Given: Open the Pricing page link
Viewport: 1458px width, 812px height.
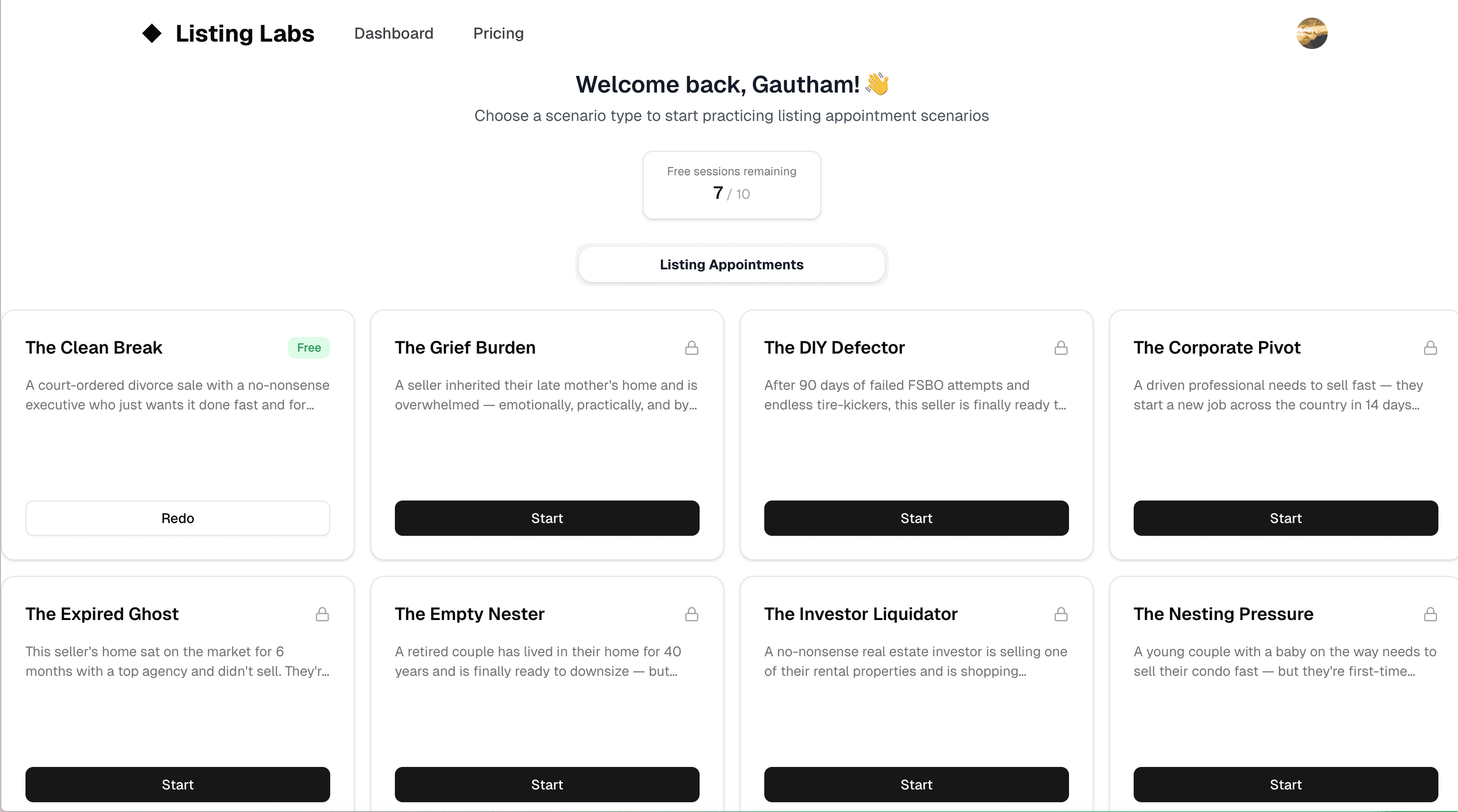Looking at the screenshot, I should pos(498,33).
